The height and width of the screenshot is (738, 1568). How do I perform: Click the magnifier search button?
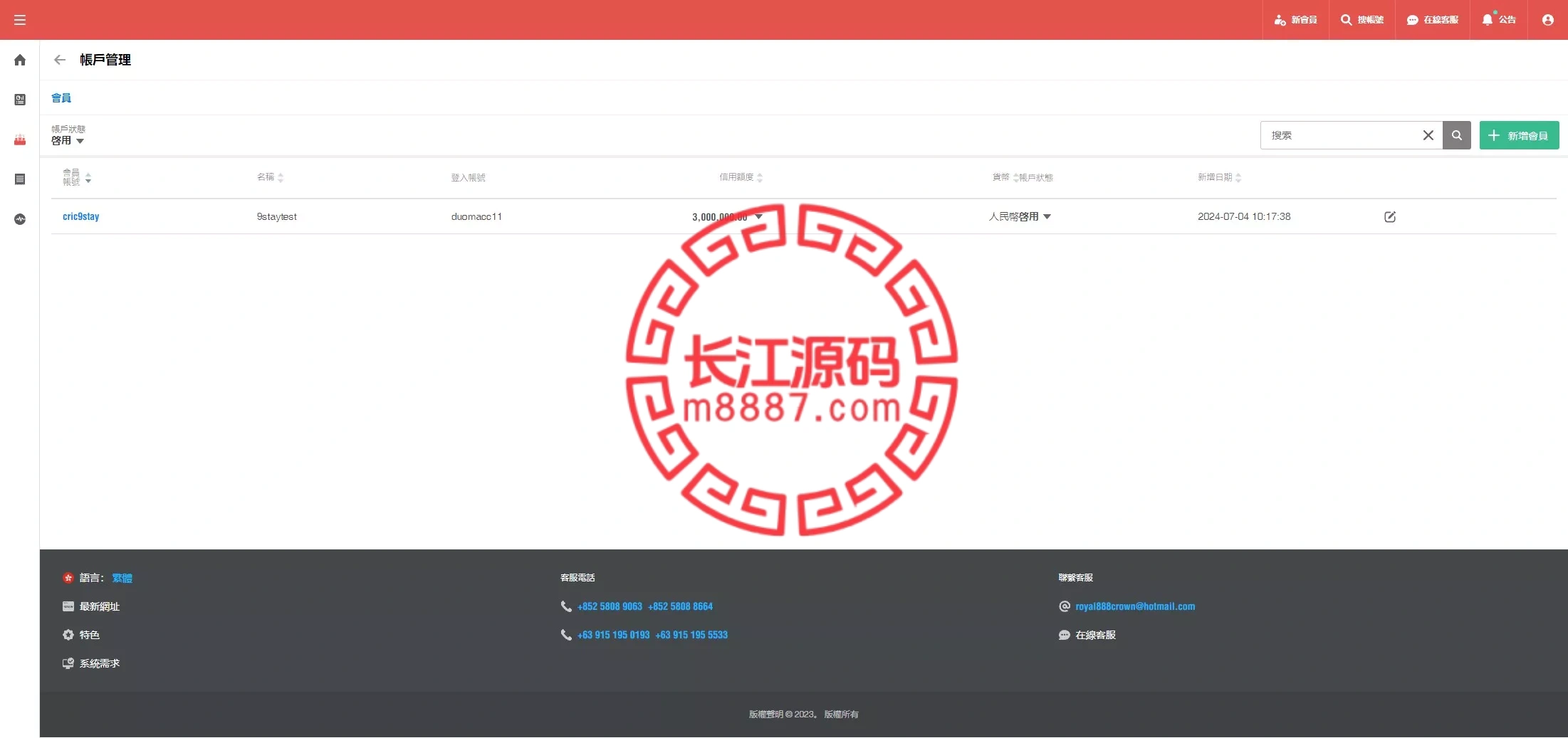coord(1457,135)
